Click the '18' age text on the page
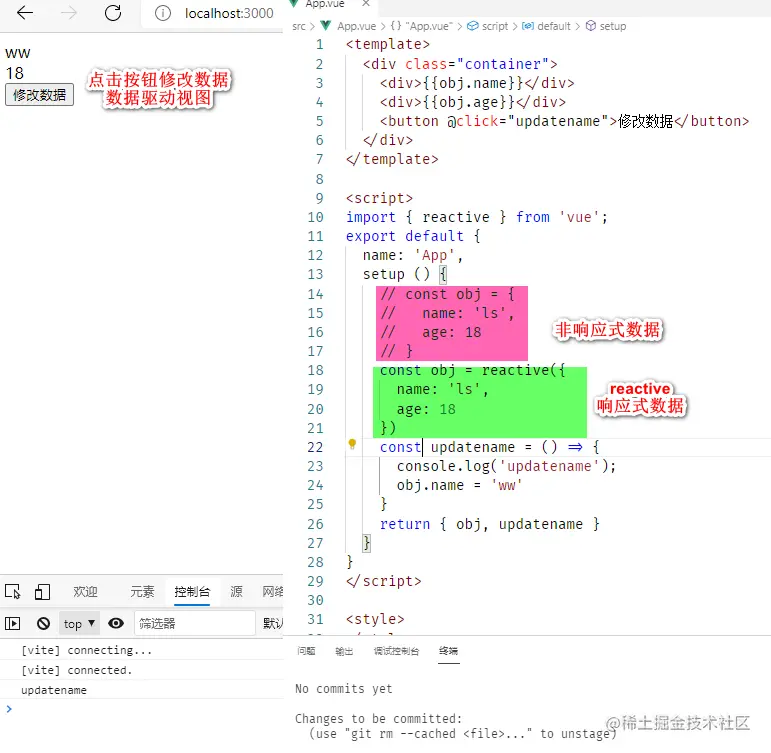The height and width of the screenshot is (753, 771). [x=15, y=73]
